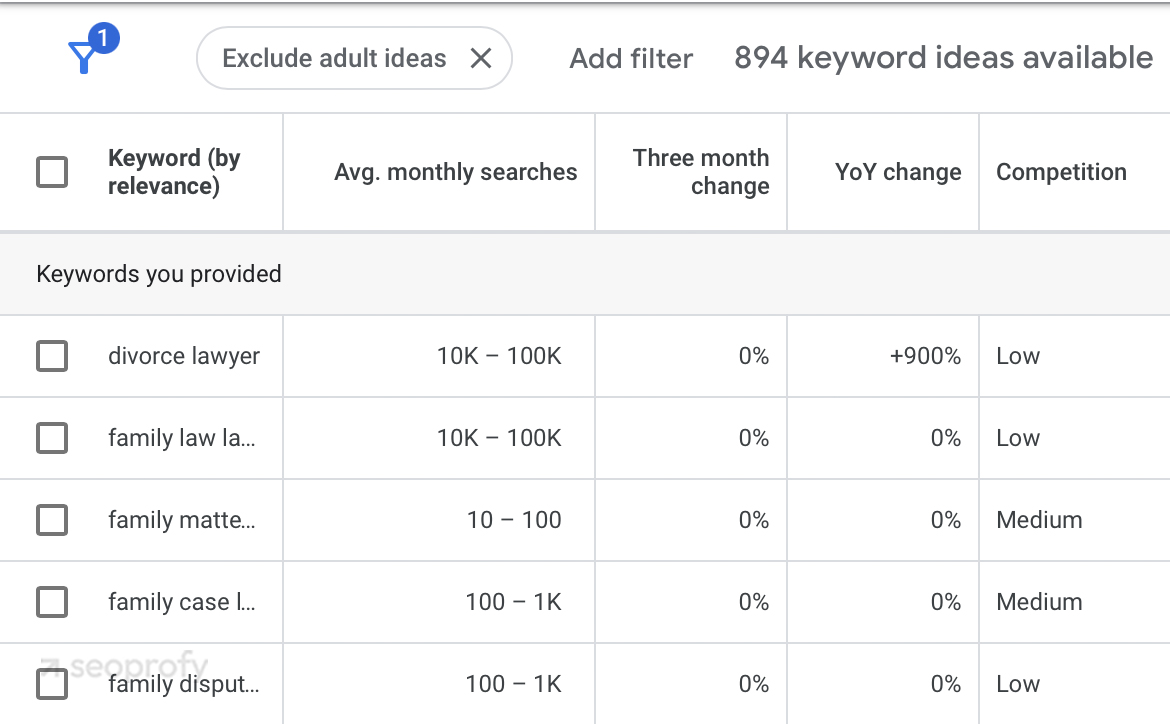
Task: Click Medium competition for family matte...
Action: pyautogui.click(x=1039, y=520)
